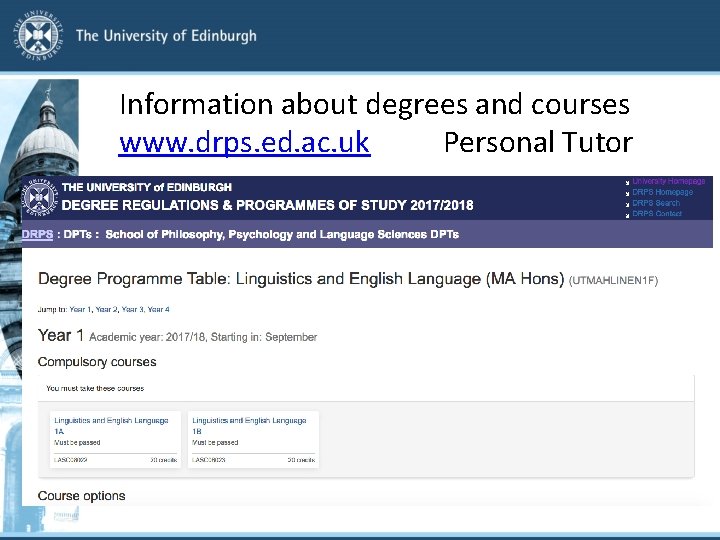Click the DRPS breadcrumb link

(38, 234)
